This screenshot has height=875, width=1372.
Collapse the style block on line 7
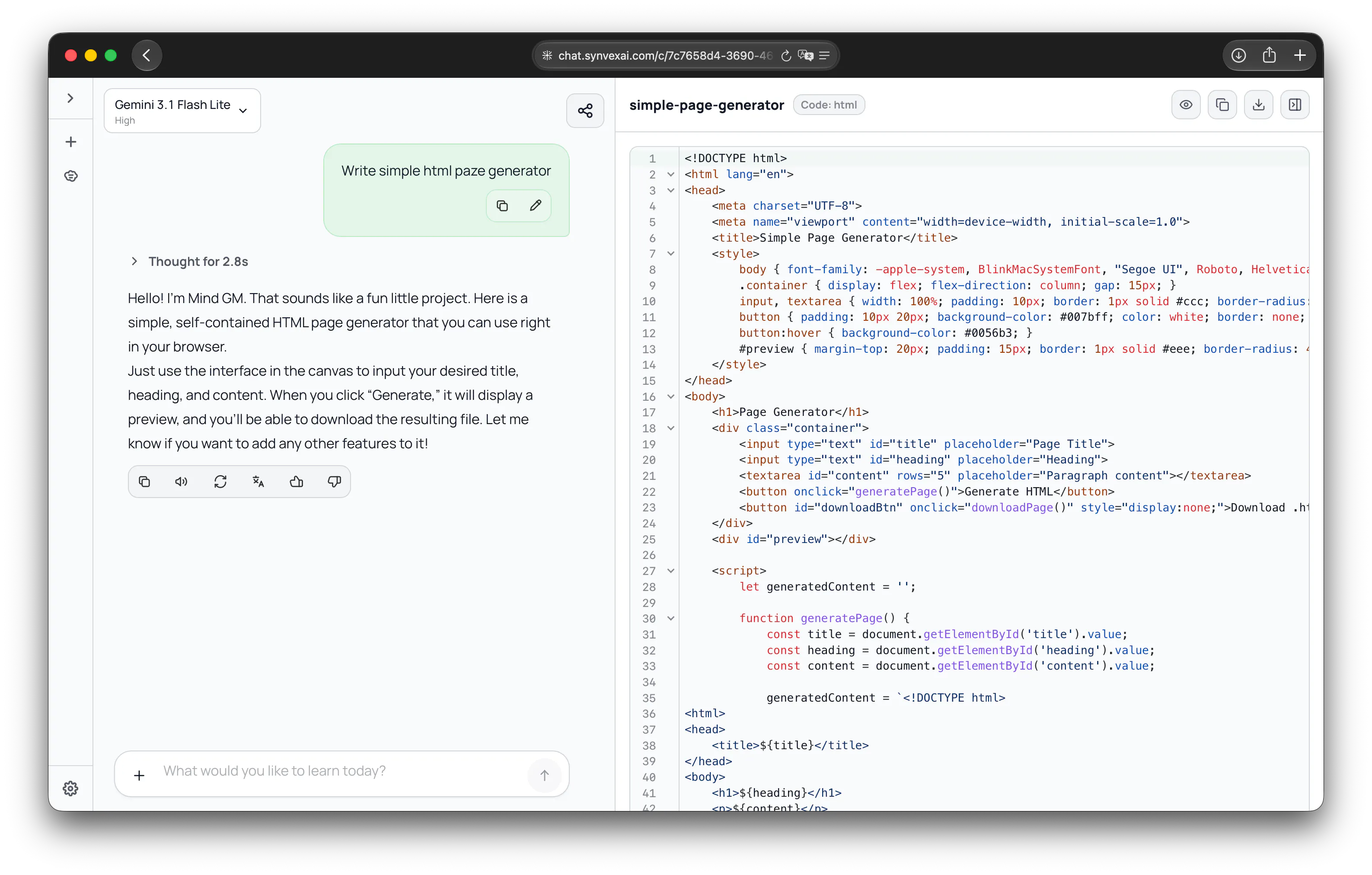tap(671, 253)
